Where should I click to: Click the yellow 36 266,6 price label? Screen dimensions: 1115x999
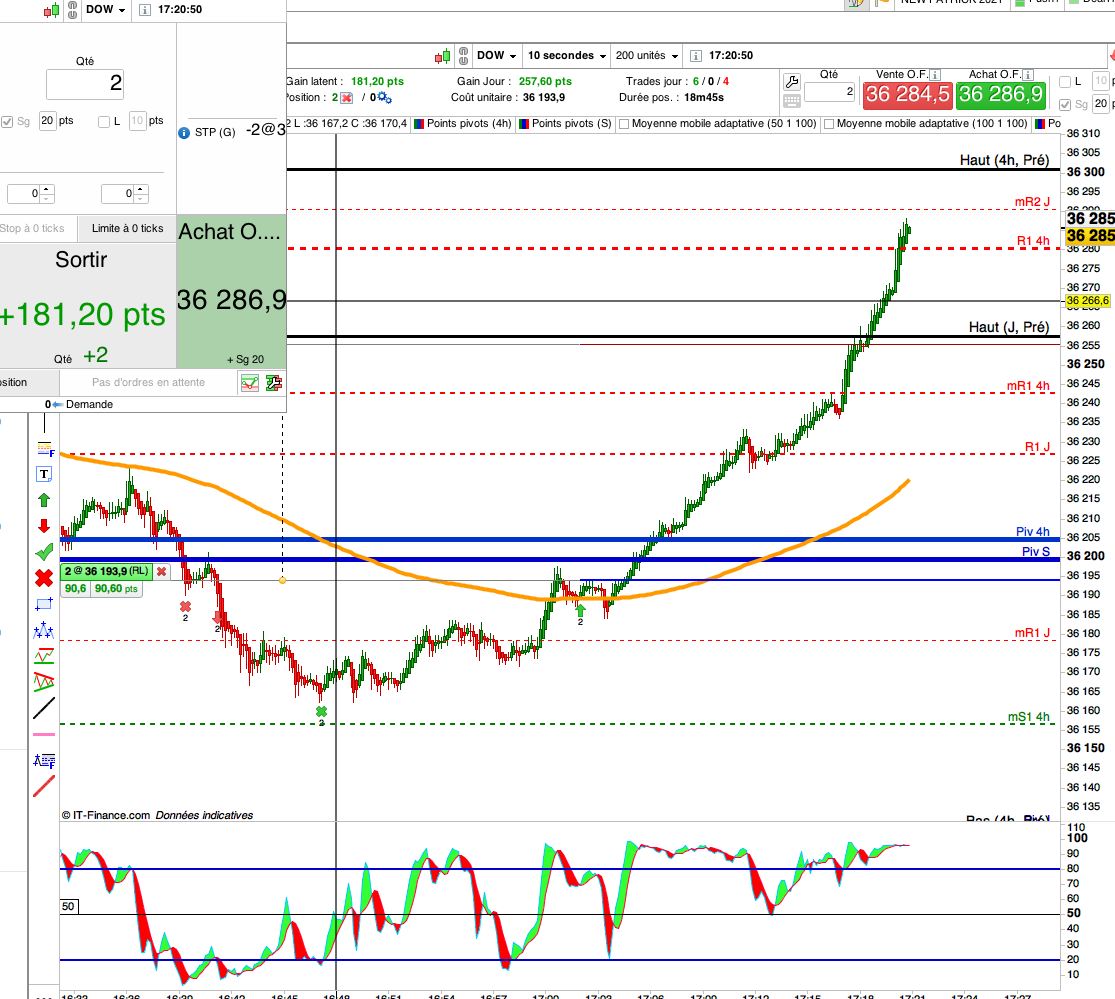(1087, 301)
